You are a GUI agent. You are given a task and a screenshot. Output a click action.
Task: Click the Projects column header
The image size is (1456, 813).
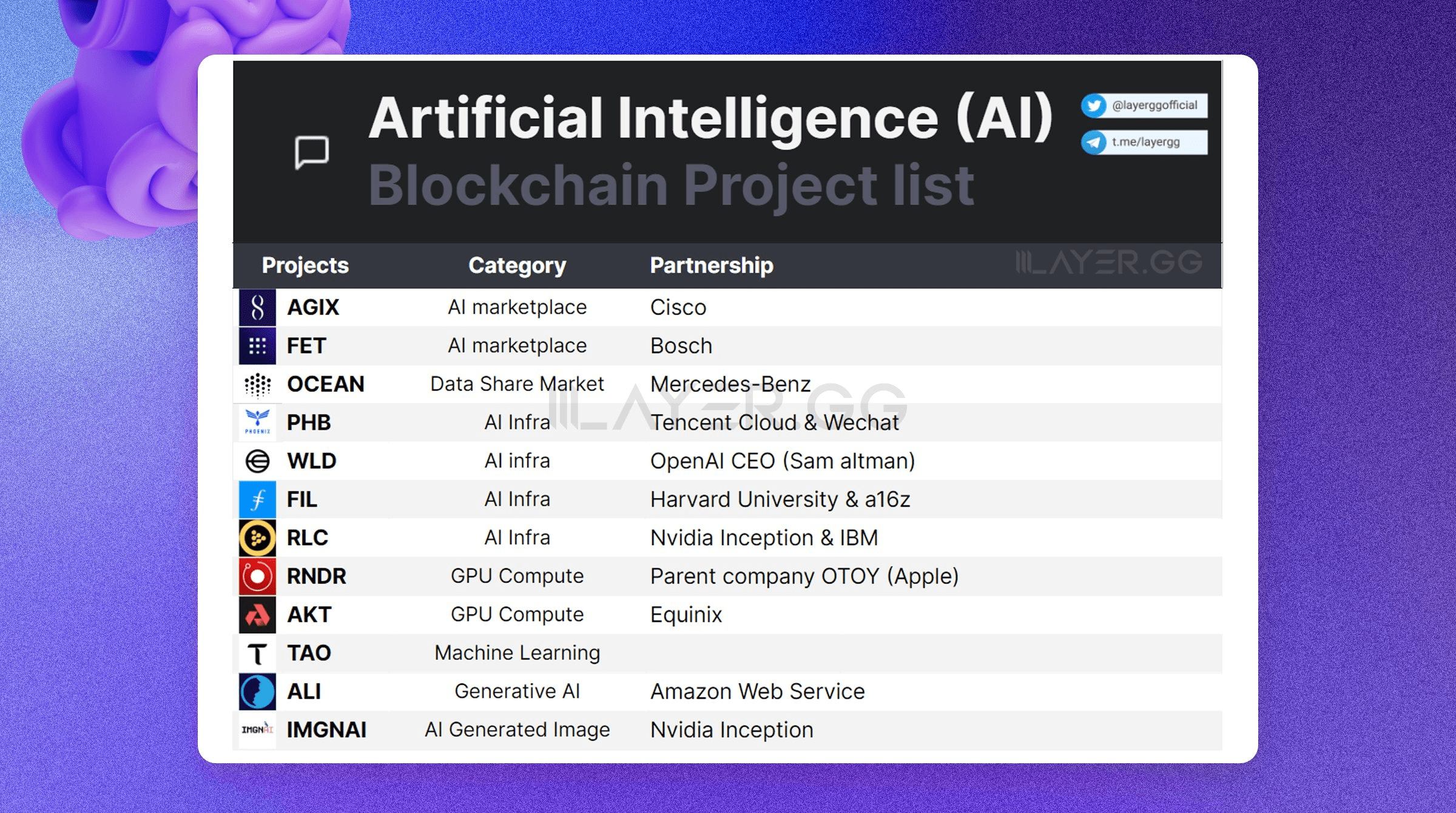305,266
